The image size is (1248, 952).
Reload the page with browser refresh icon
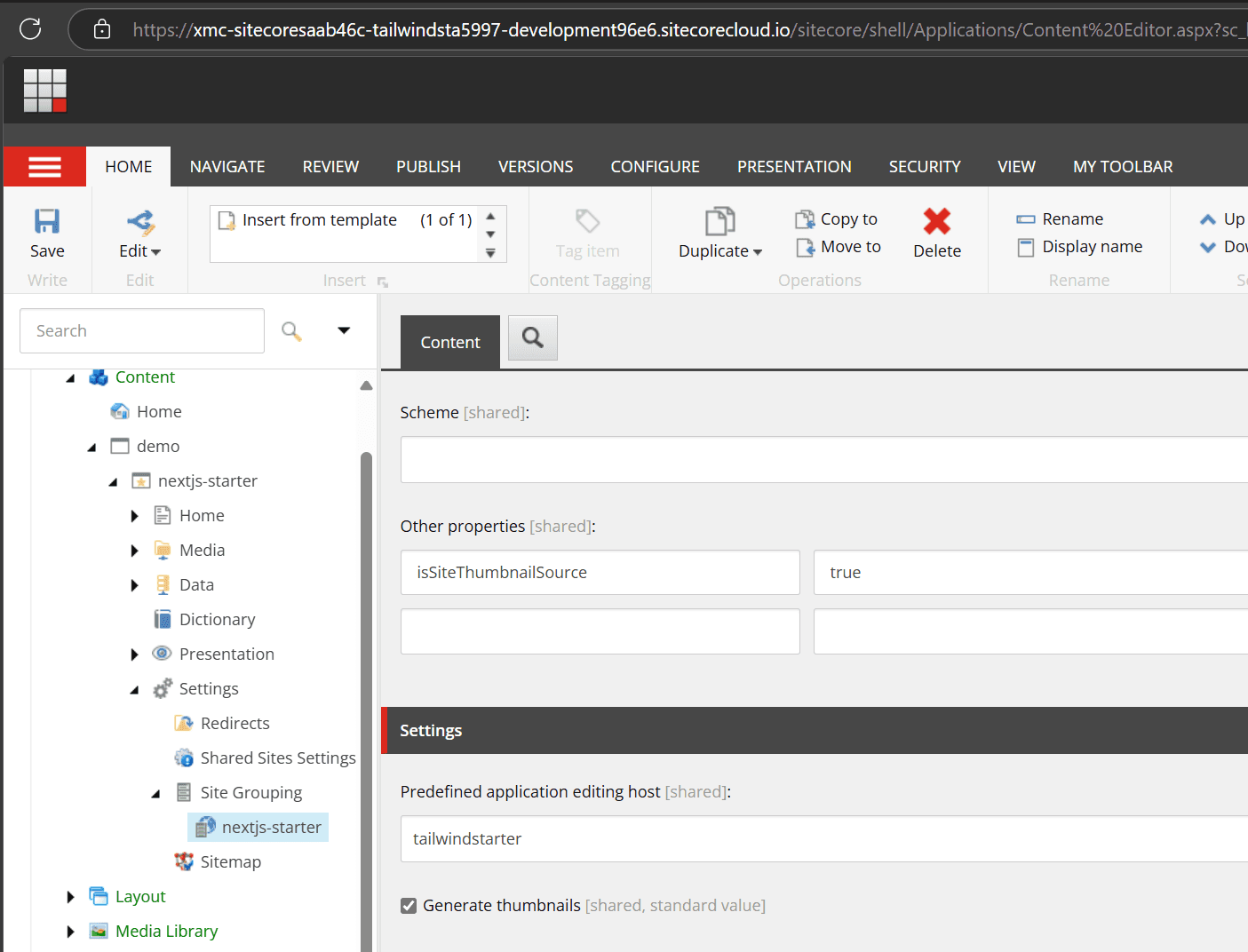(x=30, y=29)
